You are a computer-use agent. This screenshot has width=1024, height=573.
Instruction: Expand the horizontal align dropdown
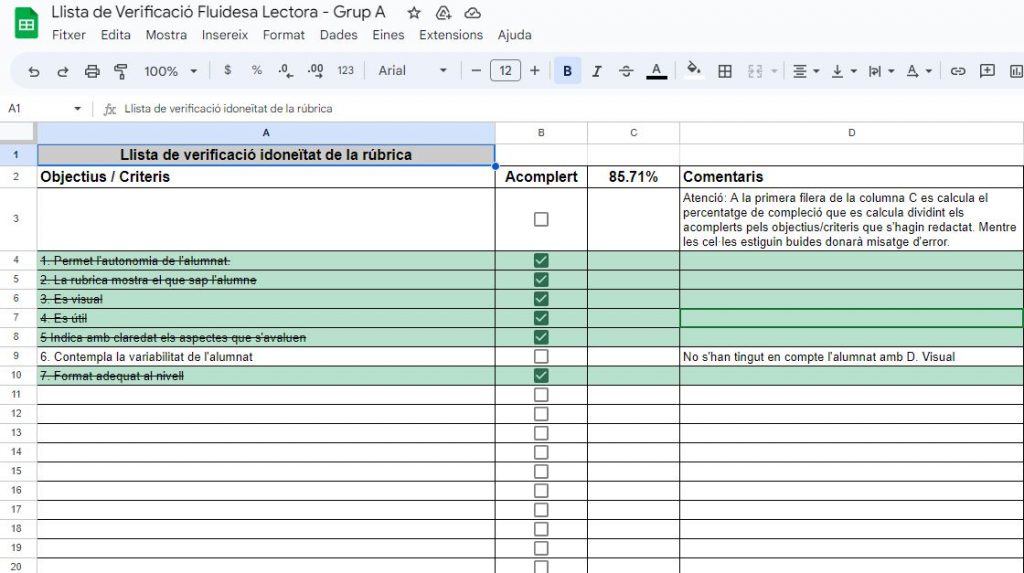[805, 71]
